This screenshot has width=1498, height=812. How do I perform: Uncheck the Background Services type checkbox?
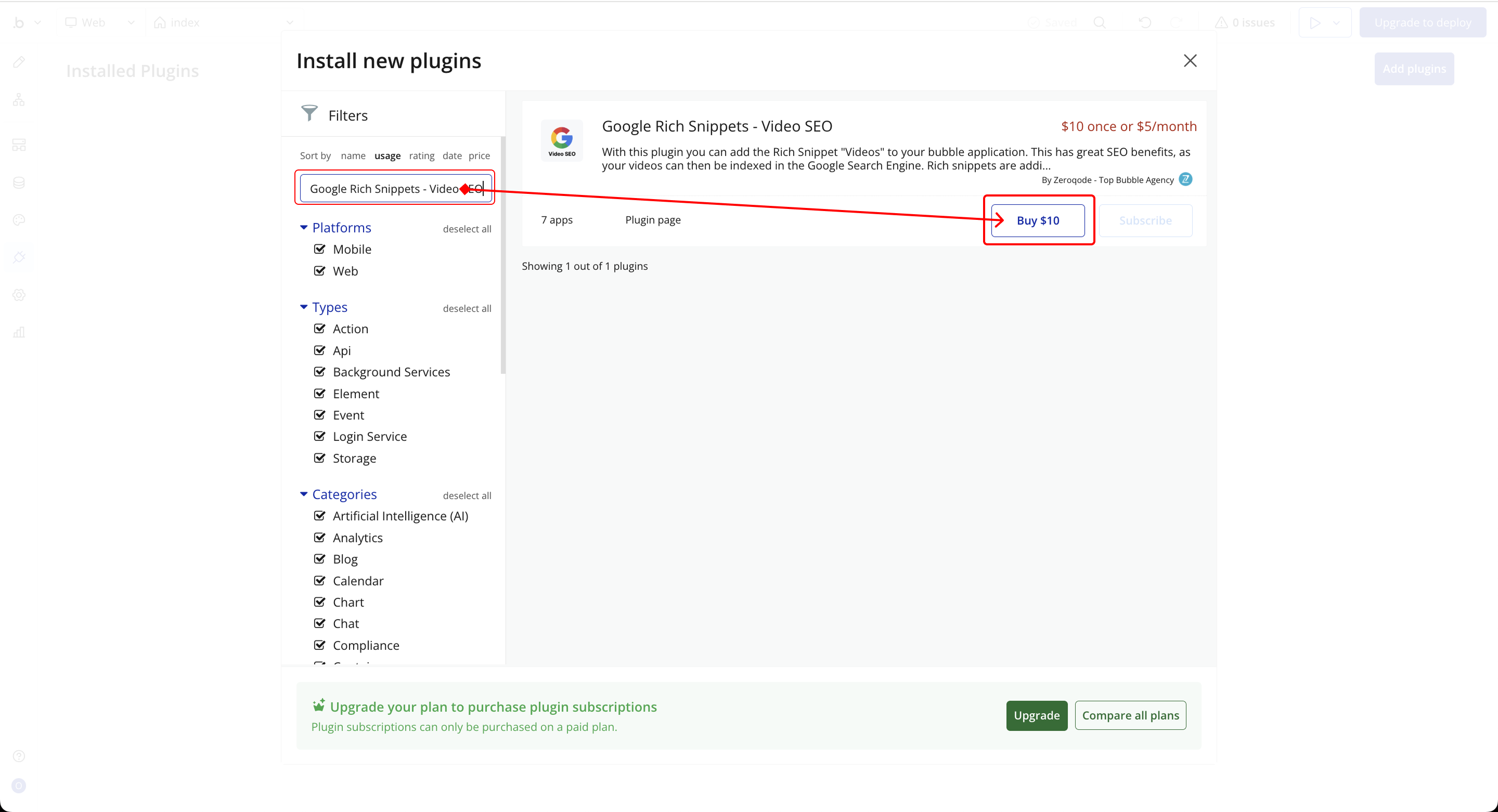(x=319, y=371)
